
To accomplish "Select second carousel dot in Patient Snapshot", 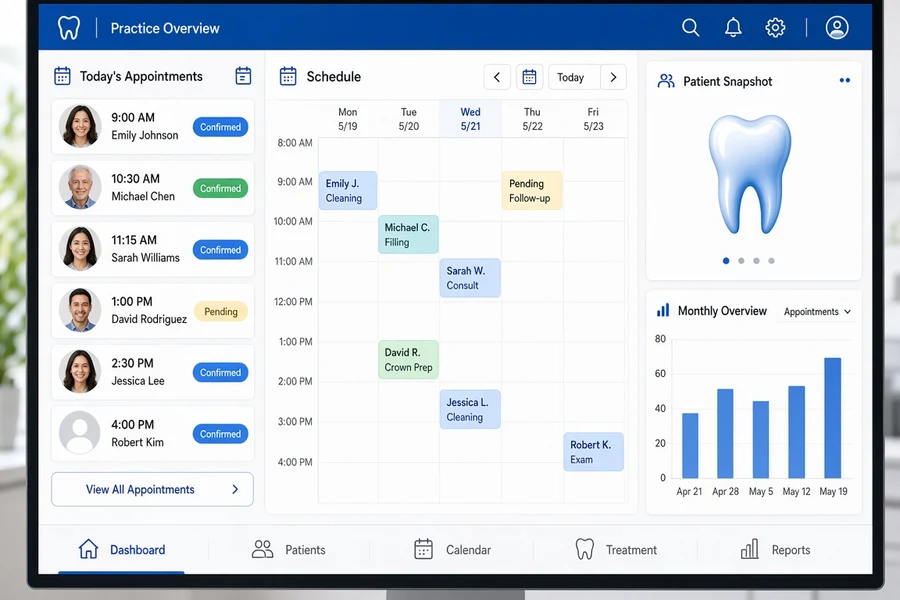I will click(x=741, y=261).
